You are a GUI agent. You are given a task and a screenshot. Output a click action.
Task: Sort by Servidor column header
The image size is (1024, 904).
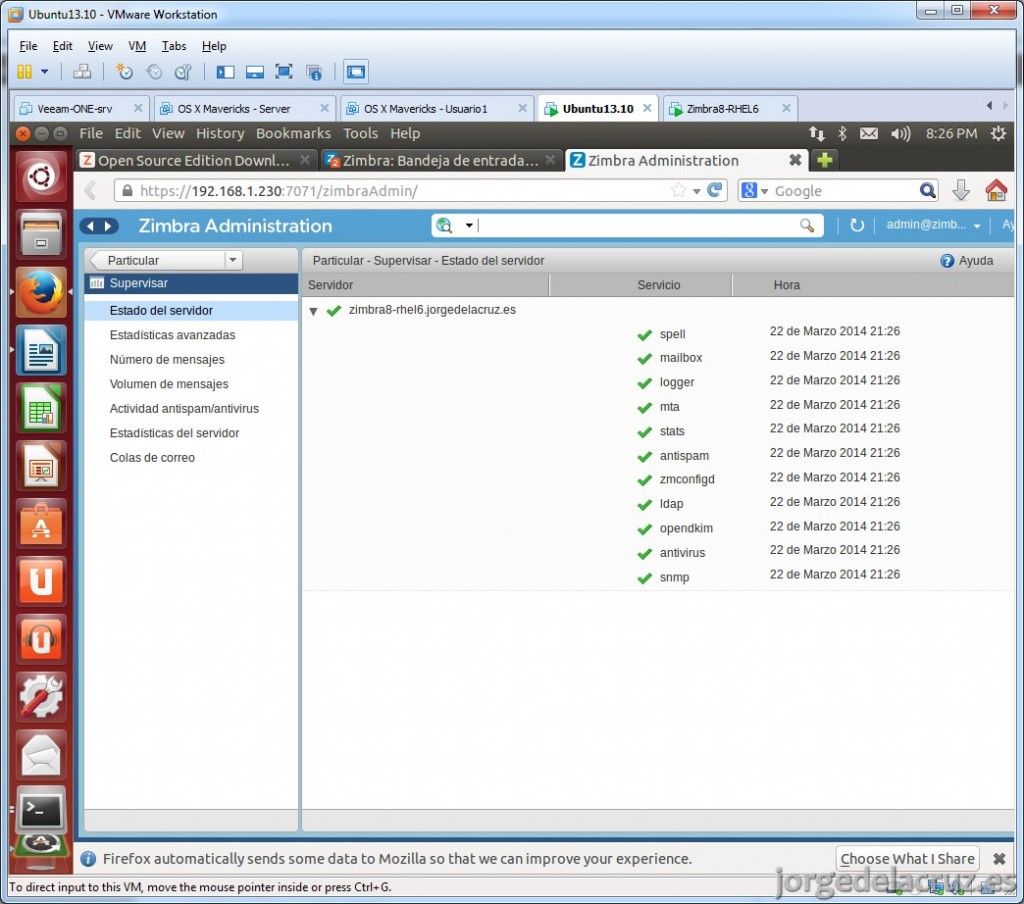click(x=425, y=285)
